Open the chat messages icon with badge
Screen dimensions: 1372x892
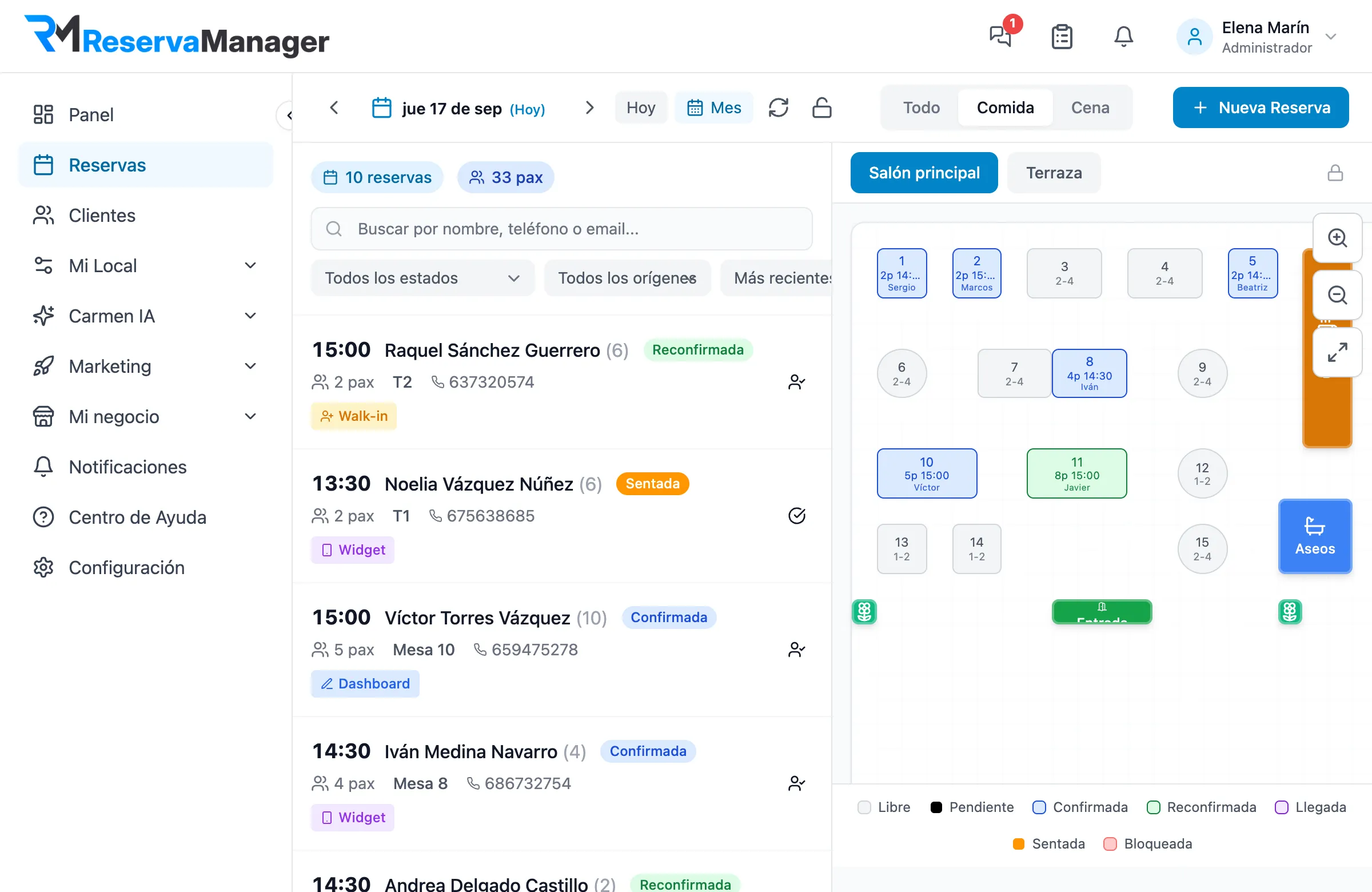1001,37
